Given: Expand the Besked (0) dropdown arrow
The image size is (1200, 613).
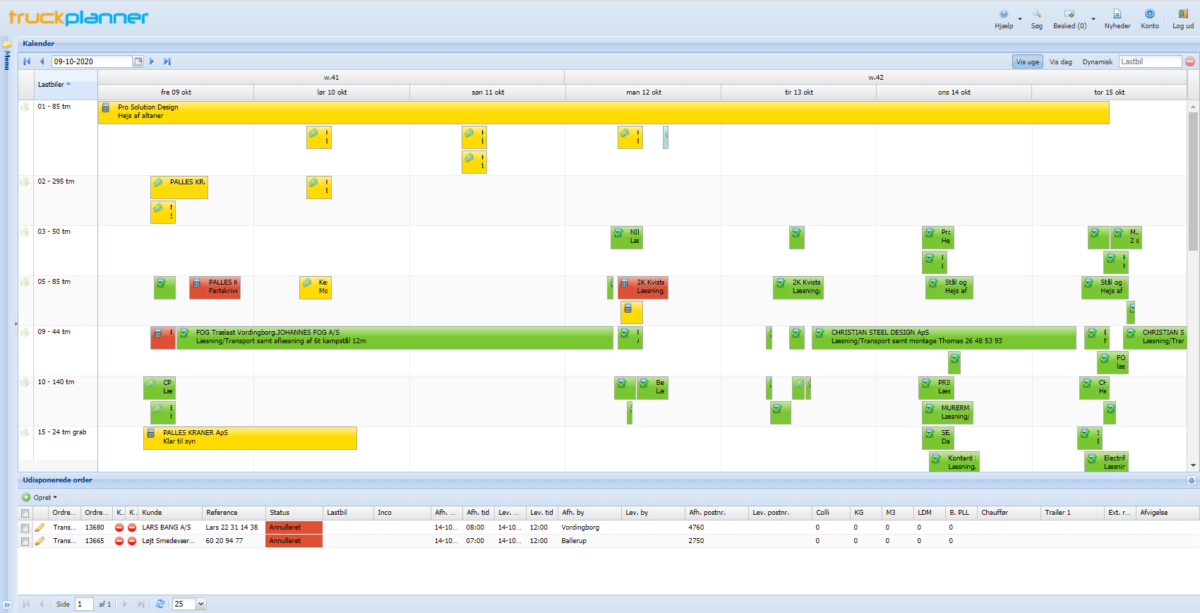Looking at the screenshot, I should (x=1092, y=19).
